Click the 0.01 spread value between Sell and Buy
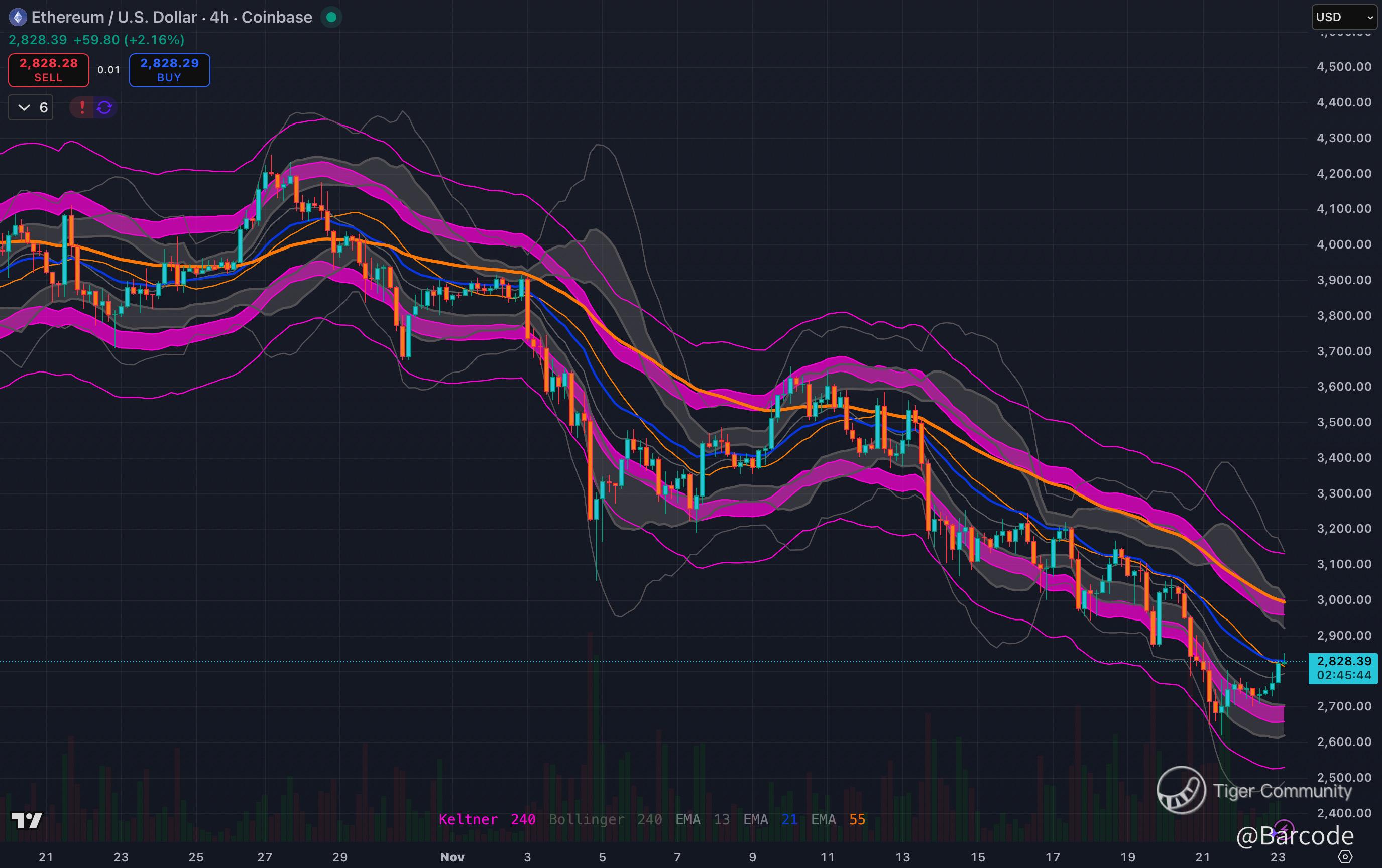The width and height of the screenshot is (1382, 868). pyautogui.click(x=108, y=70)
